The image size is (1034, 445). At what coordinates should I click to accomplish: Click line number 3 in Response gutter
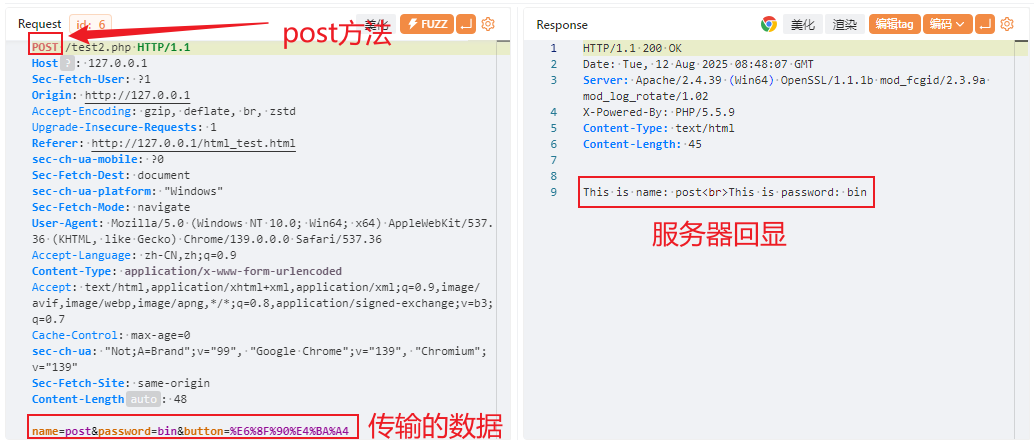pyautogui.click(x=553, y=80)
